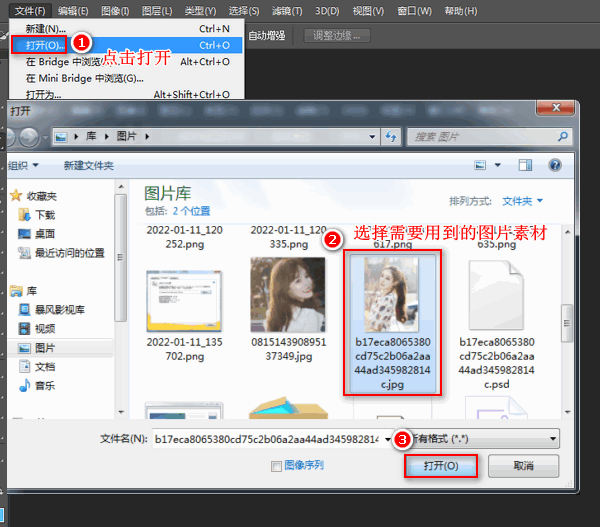This screenshot has height=527, width=600.
Task: Click the 调整边缘... button
Action: pos(337,36)
